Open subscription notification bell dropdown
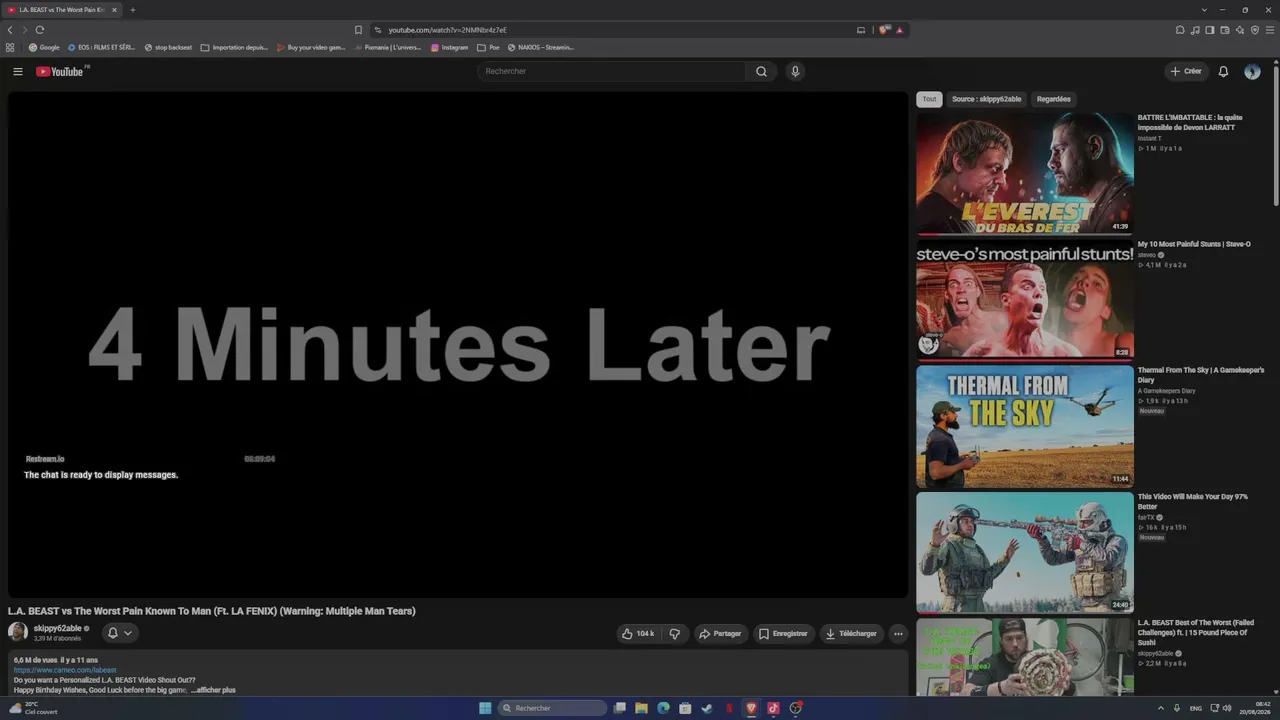 pos(119,633)
